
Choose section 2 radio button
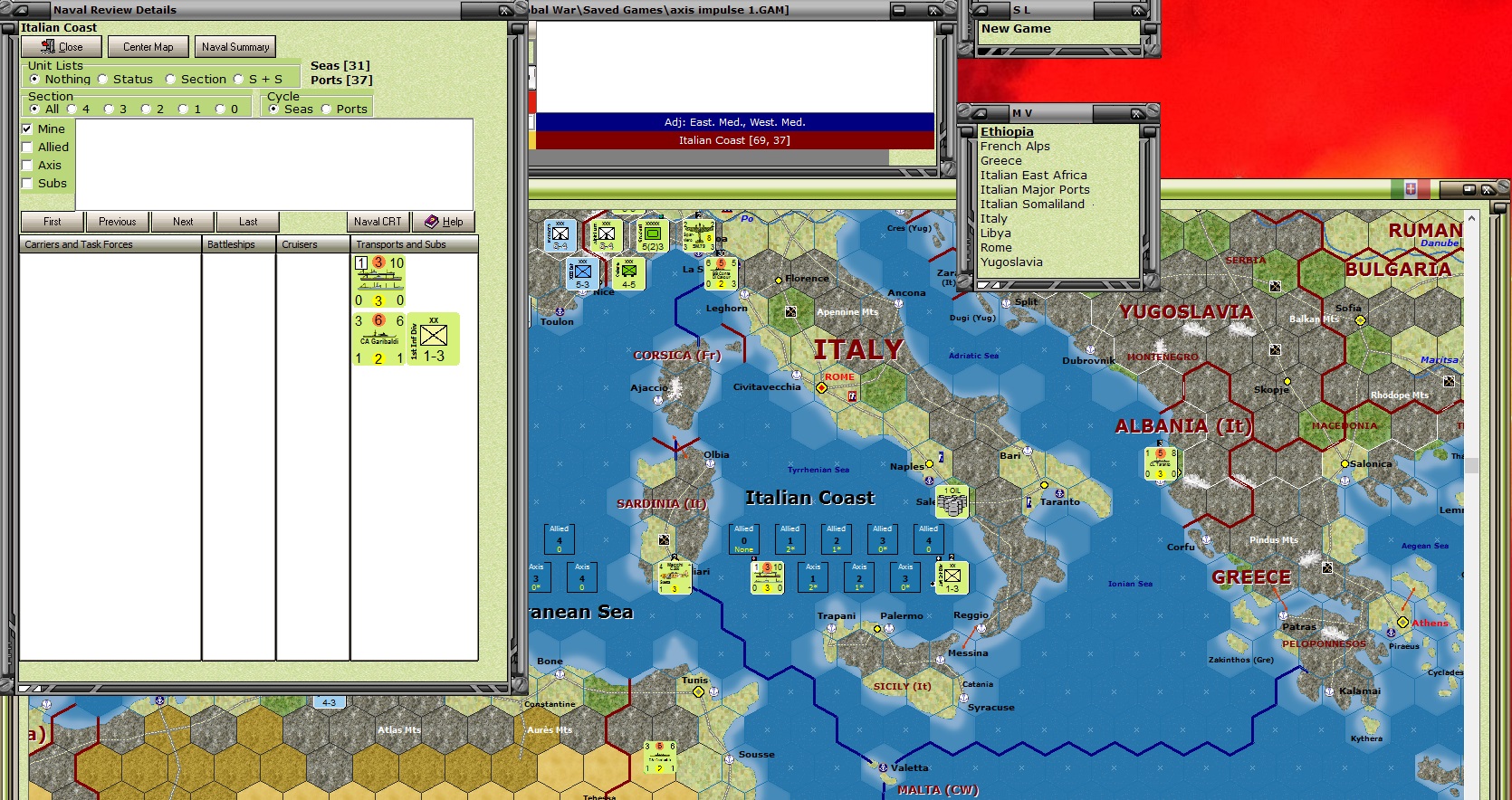click(146, 110)
